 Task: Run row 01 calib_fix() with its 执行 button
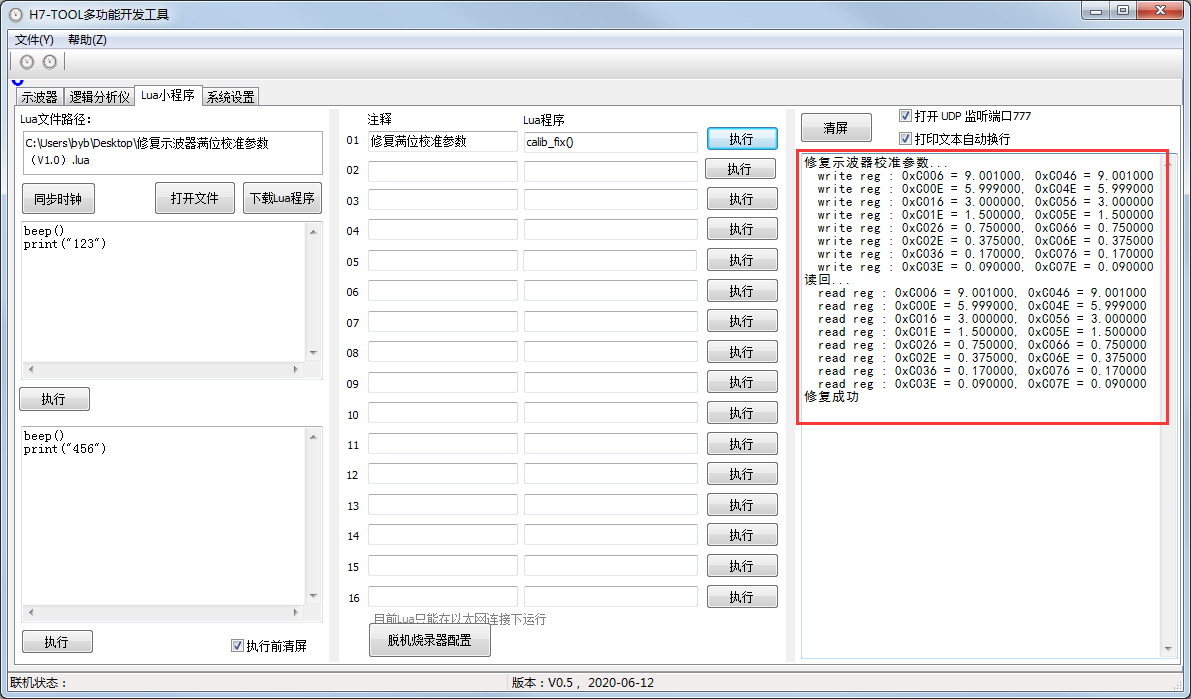741,139
